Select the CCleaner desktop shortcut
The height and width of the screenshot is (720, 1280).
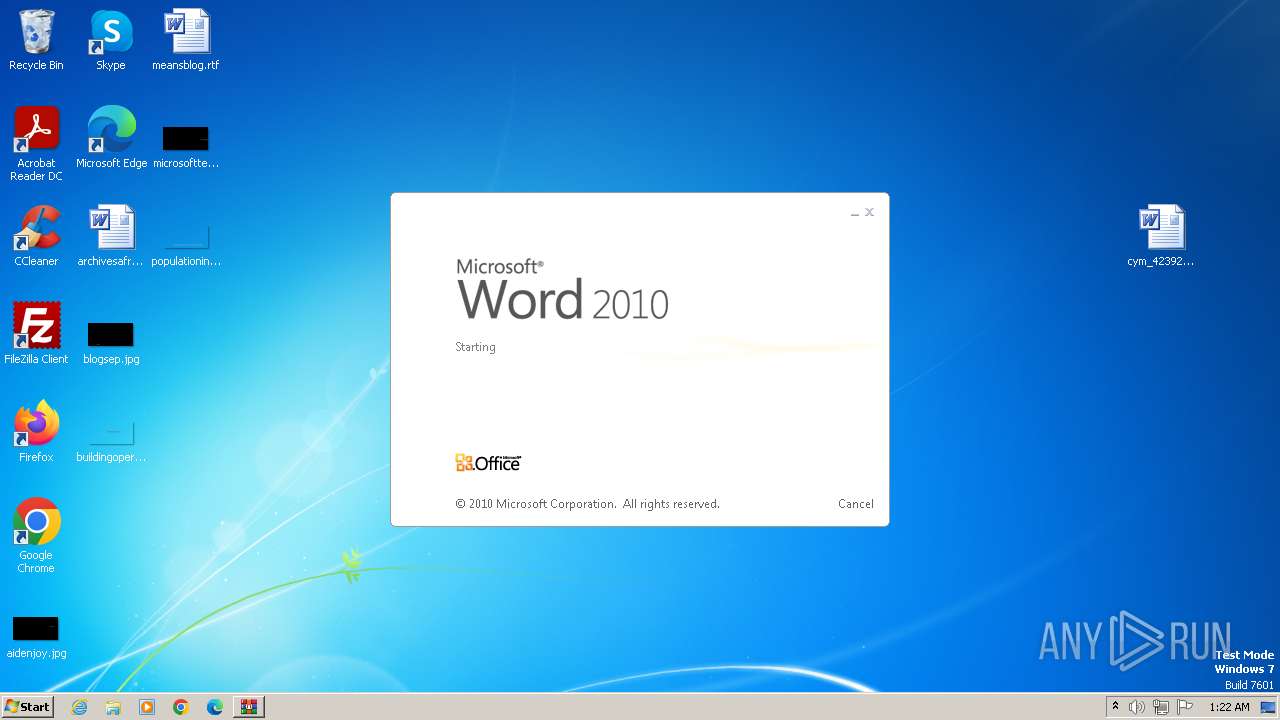point(36,237)
